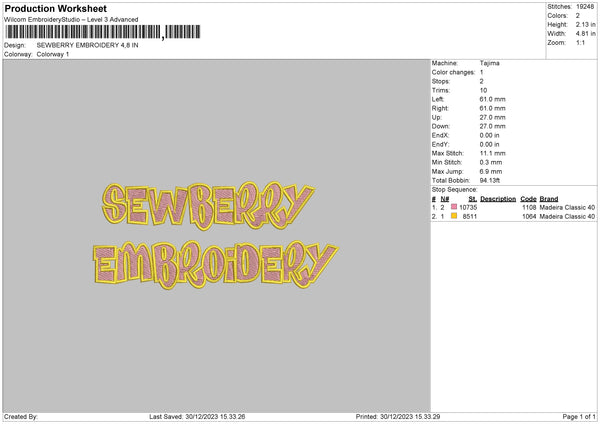
Task: Click the 'Stops:' label
Action: pyautogui.click(x=440, y=82)
